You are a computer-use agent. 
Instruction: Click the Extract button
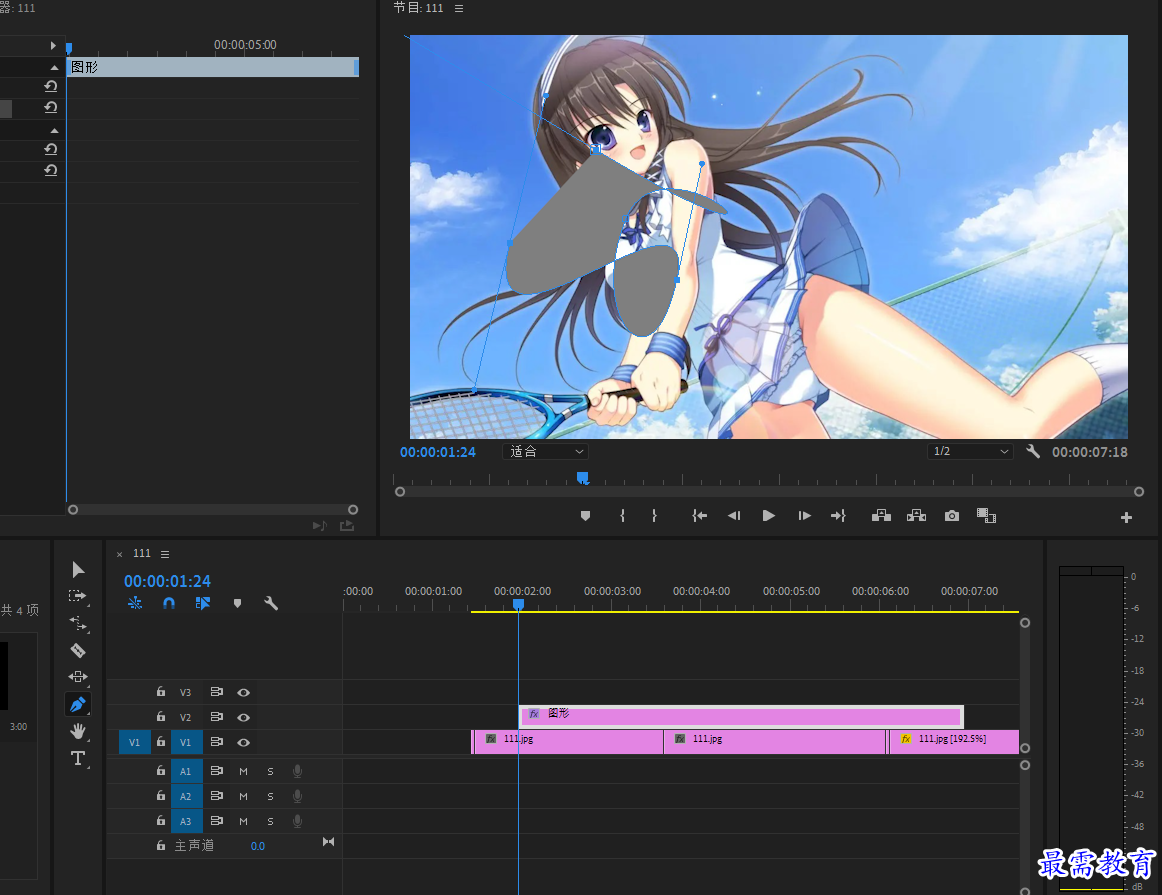917,516
